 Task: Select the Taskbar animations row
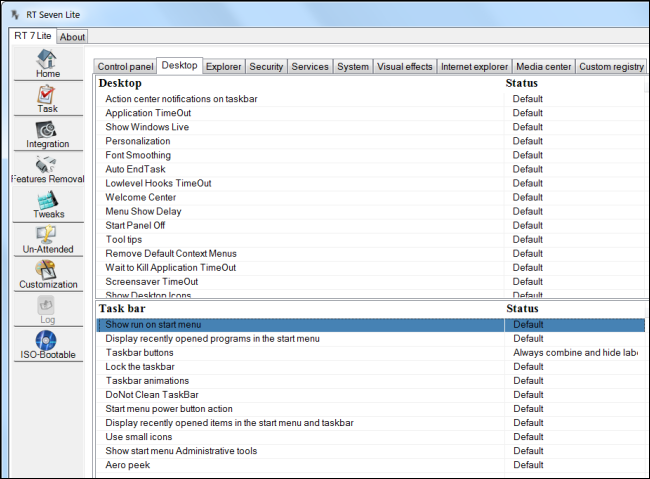click(371, 381)
